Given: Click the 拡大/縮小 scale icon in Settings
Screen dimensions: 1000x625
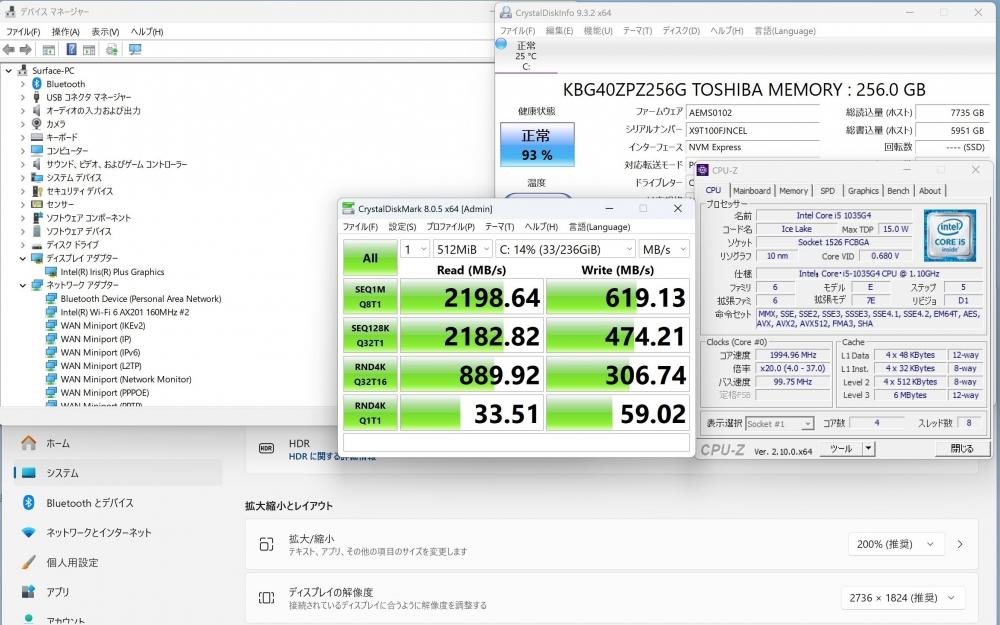Looking at the screenshot, I should click(x=266, y=544).
